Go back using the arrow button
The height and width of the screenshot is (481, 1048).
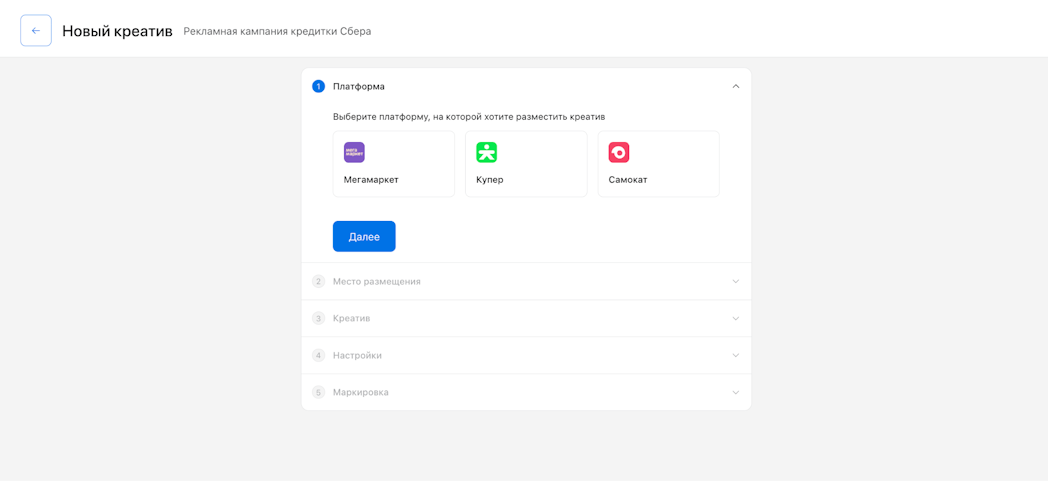coord(36,31)
